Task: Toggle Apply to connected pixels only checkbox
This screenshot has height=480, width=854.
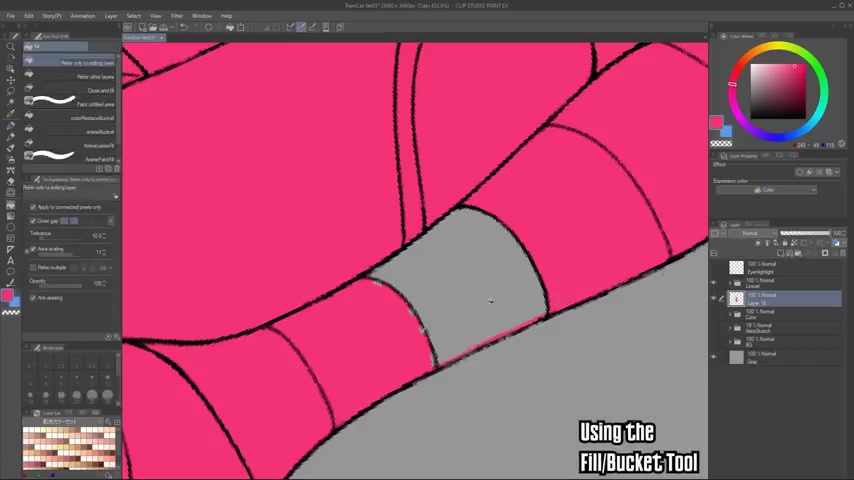Action: coord(33,207)
